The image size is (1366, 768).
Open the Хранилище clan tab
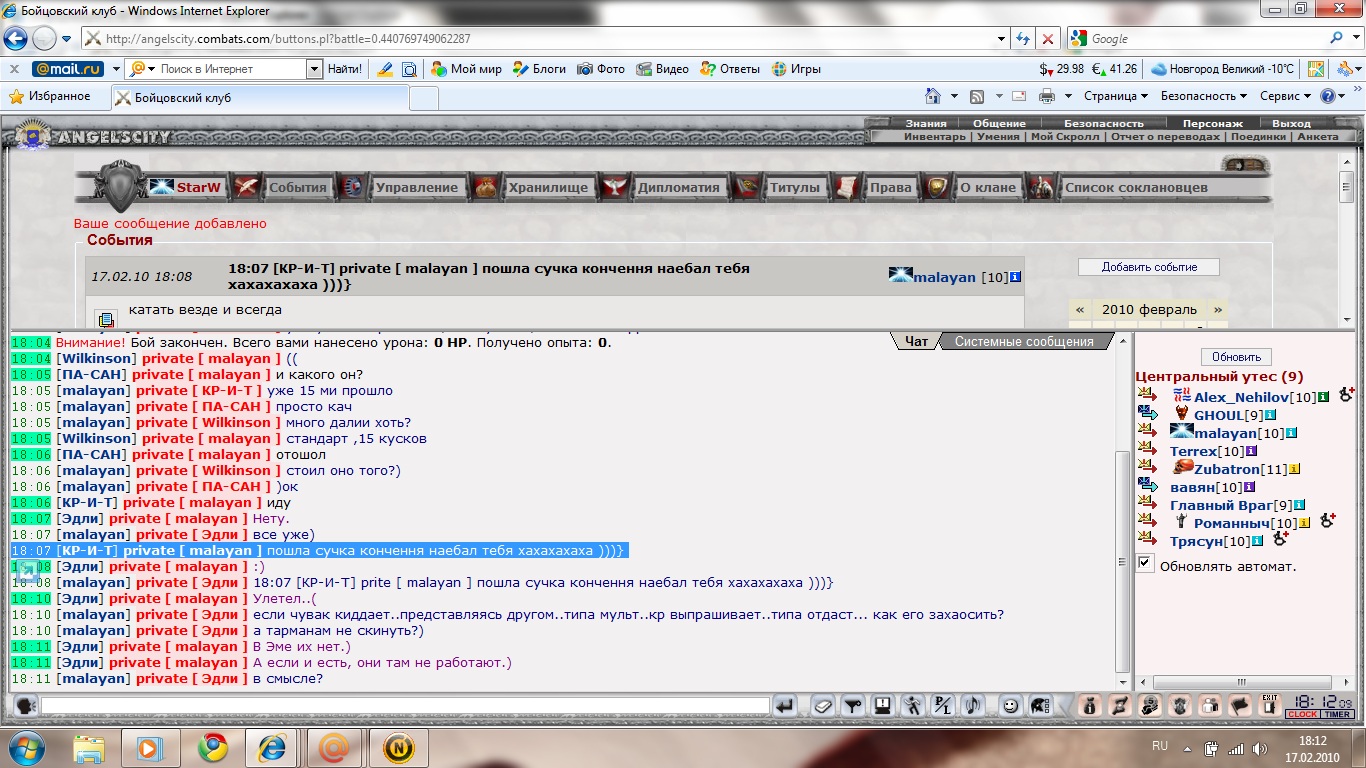[x=548, y=187]
